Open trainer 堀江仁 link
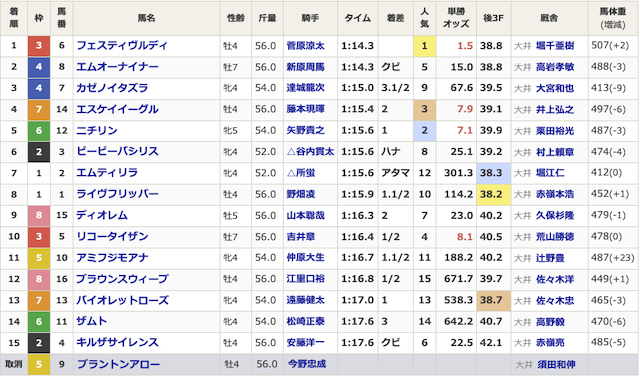 click(x=550, y=173)
